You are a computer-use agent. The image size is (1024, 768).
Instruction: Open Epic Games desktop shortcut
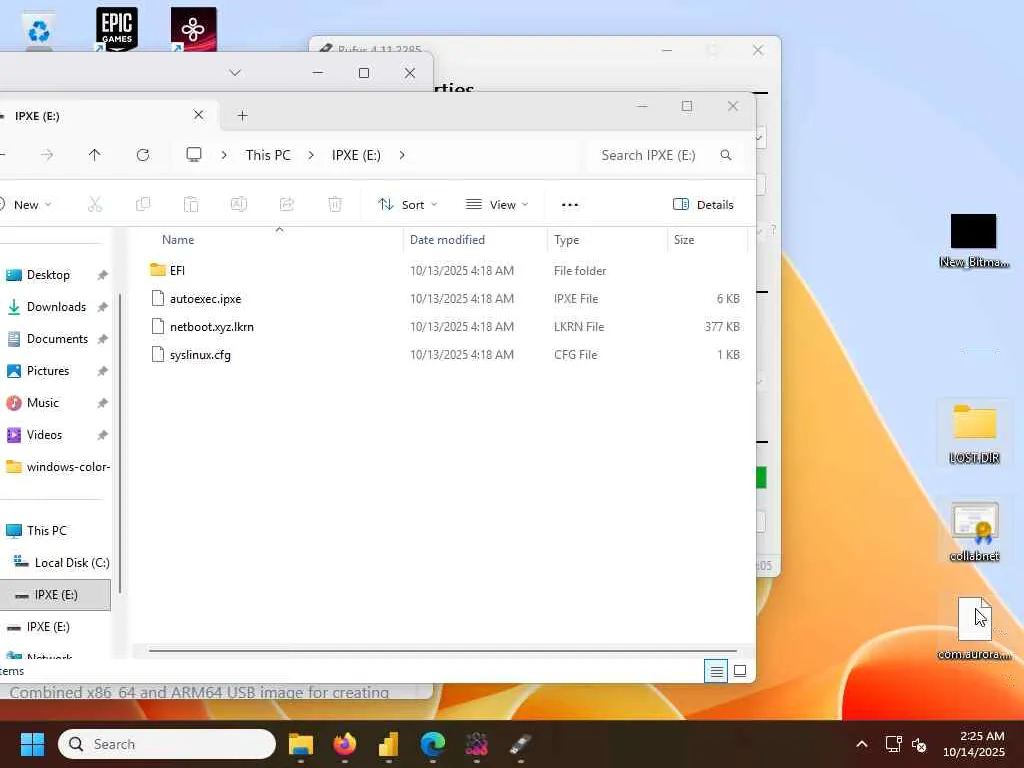[117, 29]
